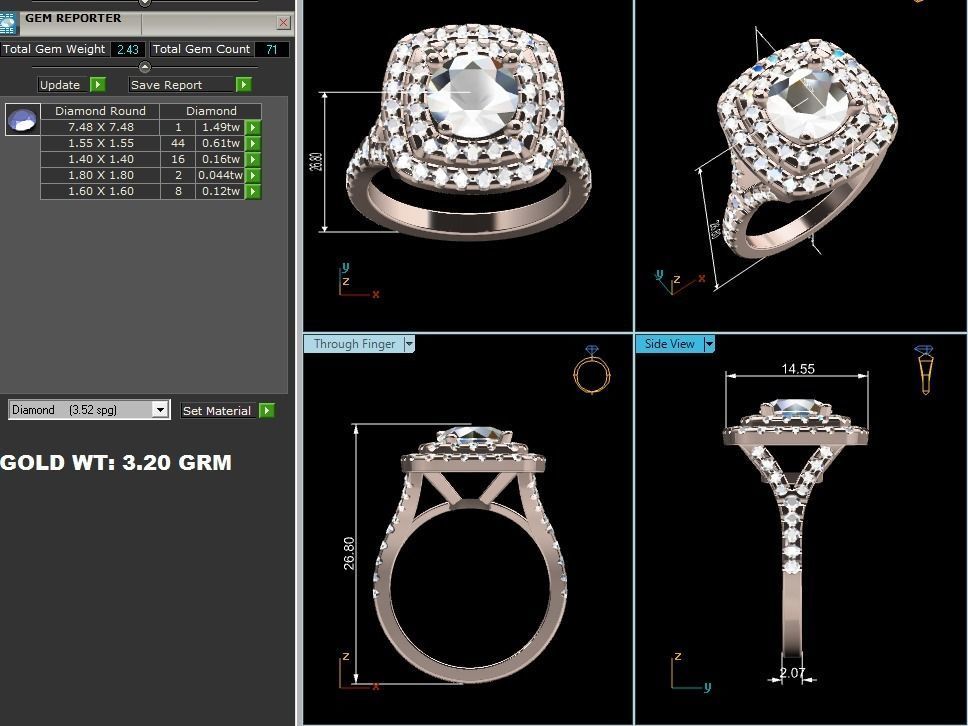Click green arrow in 1.40 X 1.40 row
968x726 pixels.
(x=253, y=159)
